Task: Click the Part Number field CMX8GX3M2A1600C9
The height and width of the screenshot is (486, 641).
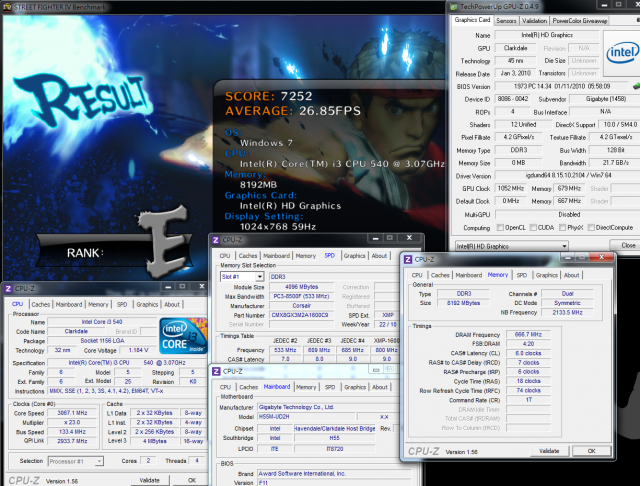Action: click(x=301, y=315)
